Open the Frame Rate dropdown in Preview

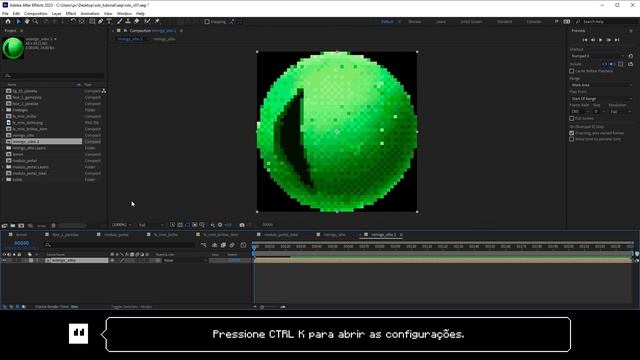pyautogui.click(x=580, y=111)
